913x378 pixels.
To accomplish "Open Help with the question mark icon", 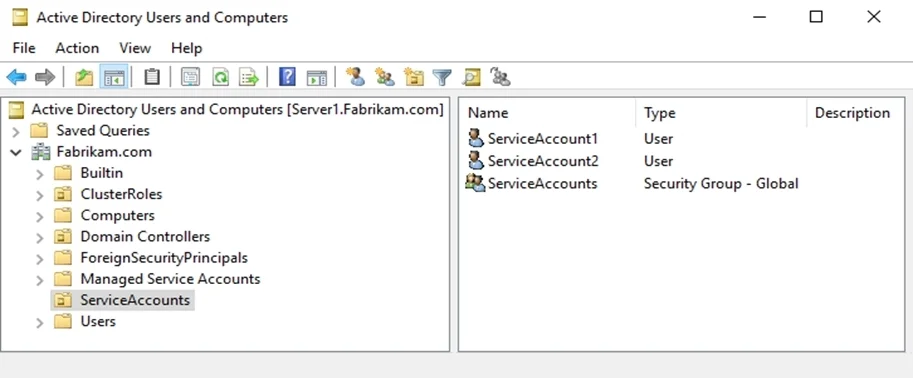I will pyautogui.click(x=287, y=77).
